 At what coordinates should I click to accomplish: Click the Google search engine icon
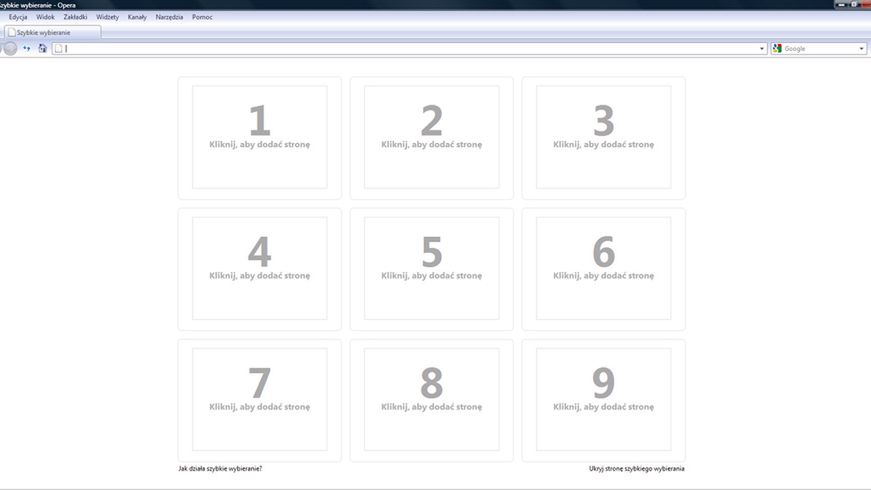777,49
